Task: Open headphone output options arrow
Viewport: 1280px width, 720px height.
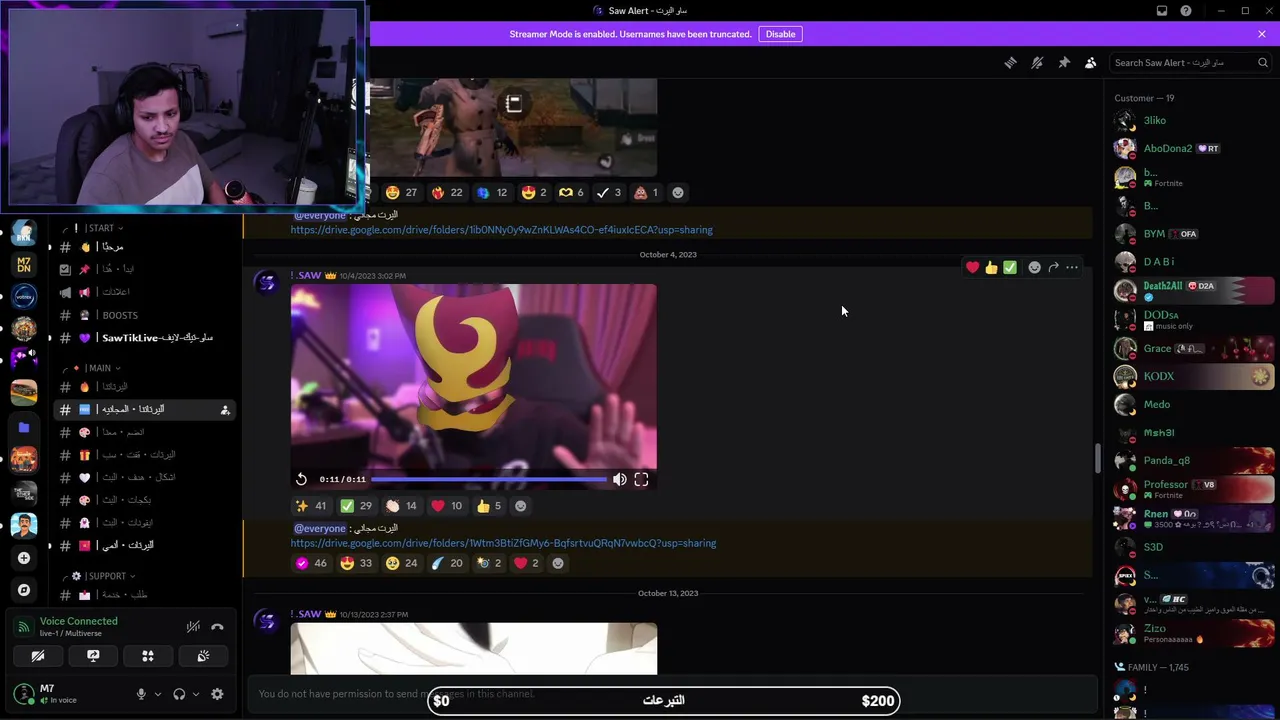Action: 196,694
